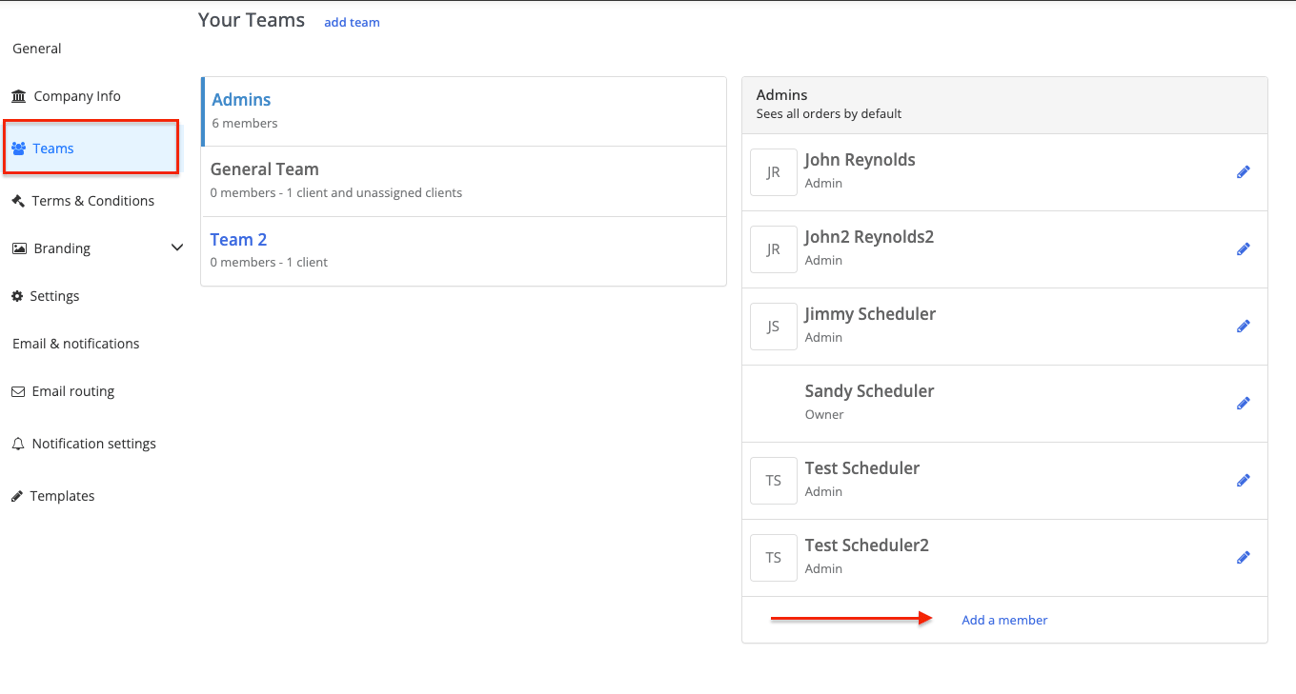Screen dimensions: 1296x694
Task: Open the General settings section
Action: click(x=36, y=48)
